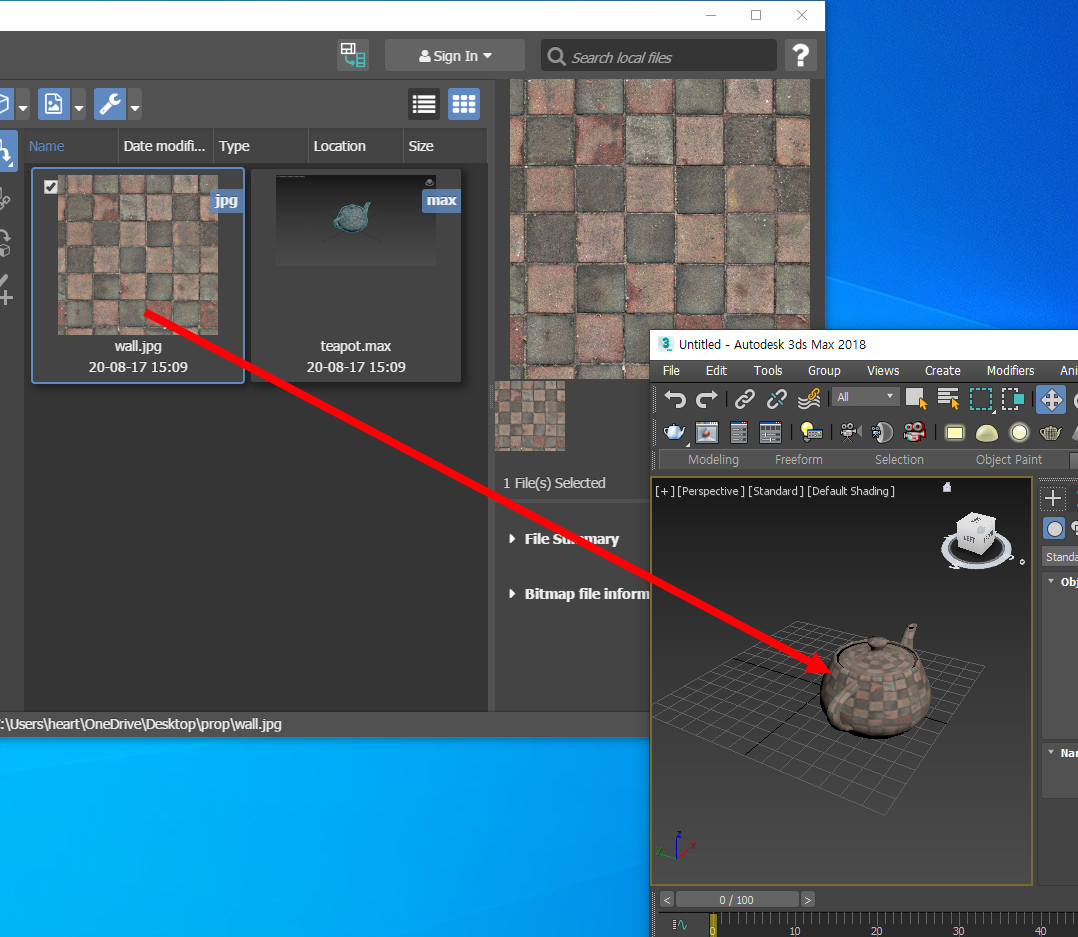Click the yellow plane light icon
This screenshot has height=937, width=1078.
(x=954, y=432)
